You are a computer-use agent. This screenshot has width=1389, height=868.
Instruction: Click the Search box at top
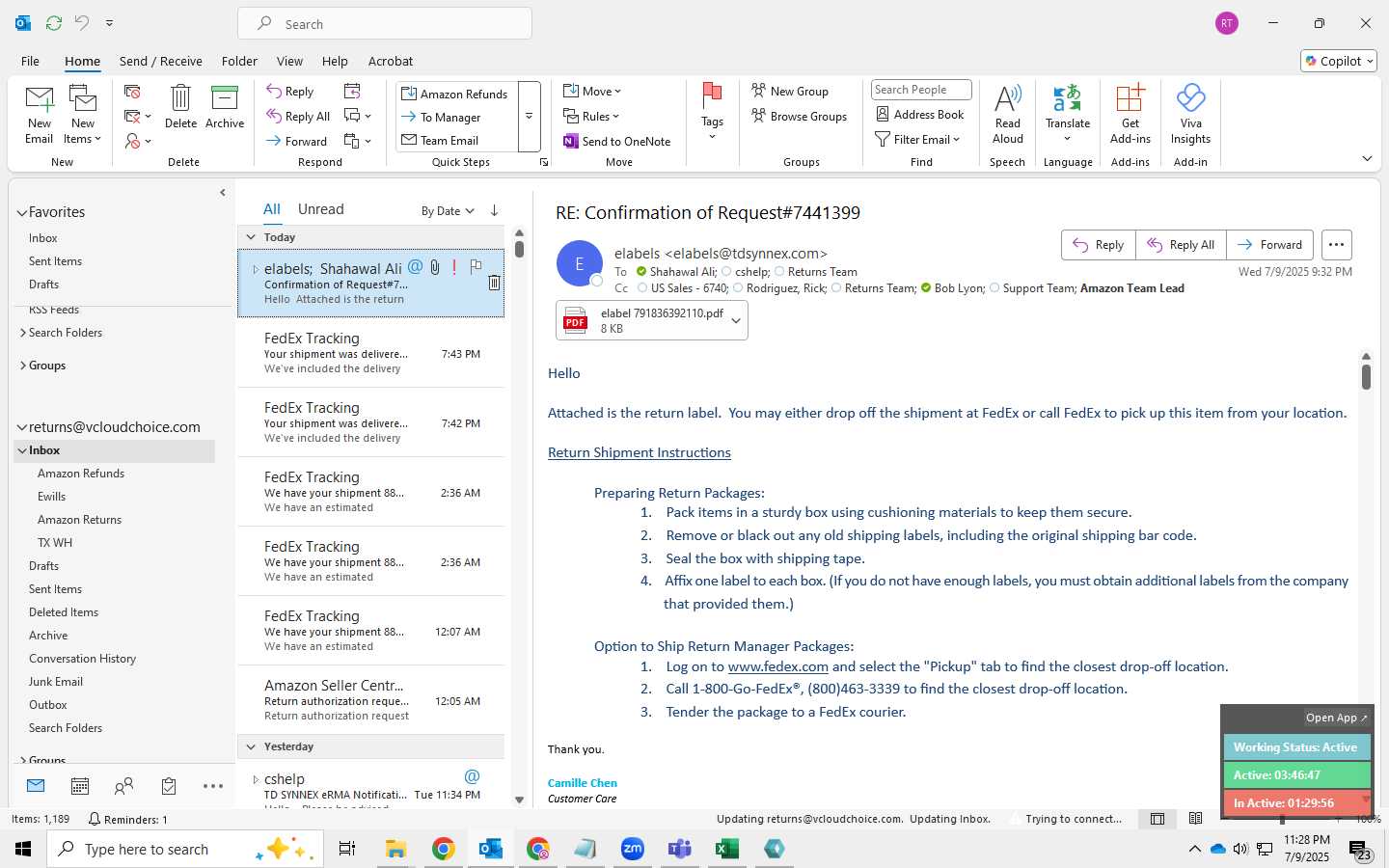pyautogui.click(x=385, y=23)
